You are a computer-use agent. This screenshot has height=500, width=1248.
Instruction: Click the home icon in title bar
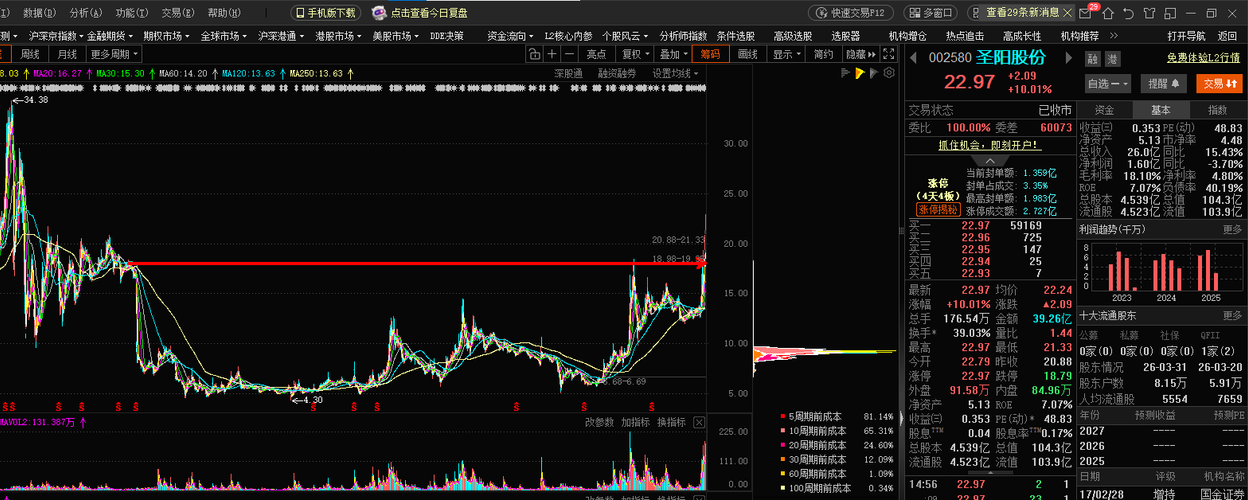click(1108, 13)
